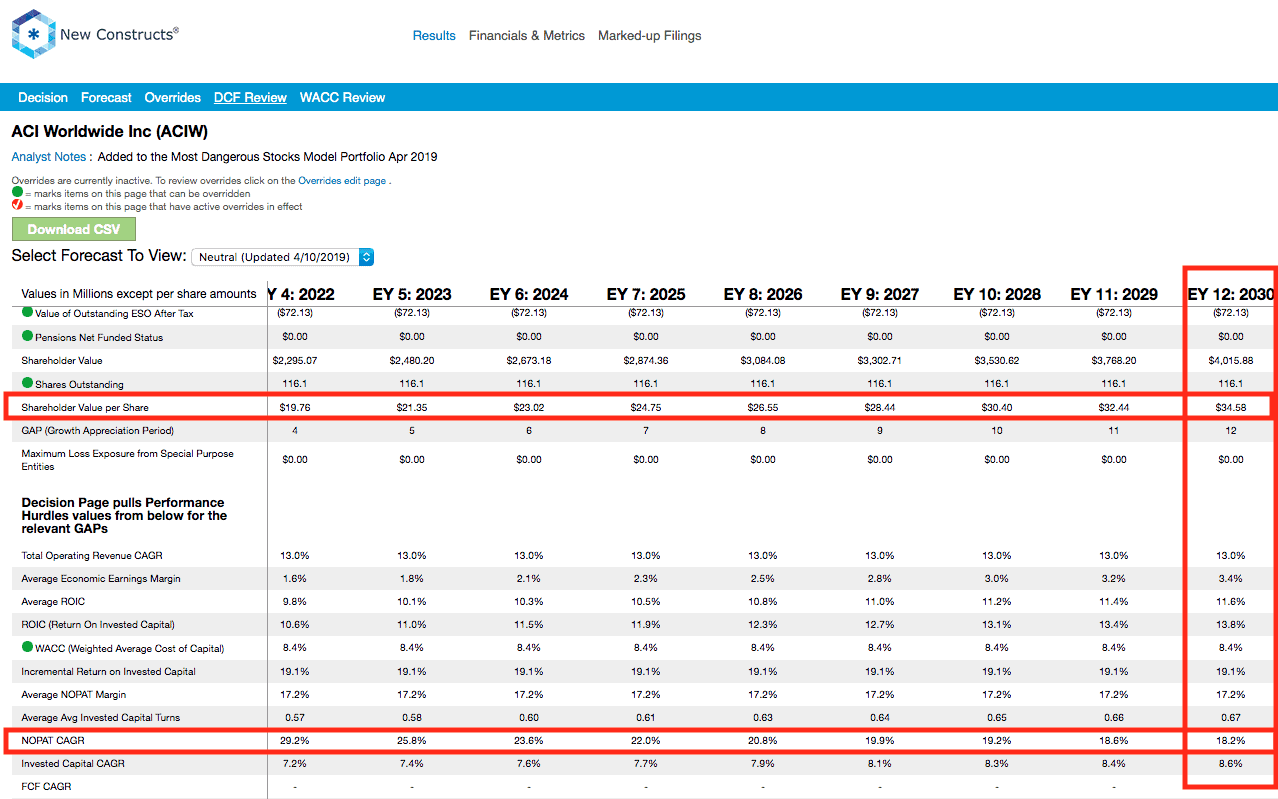Open Financials & Metrics navigation tab
The height and width of the screenshot is (799, 1278).
pyautogui.click(x=527, y=35)
